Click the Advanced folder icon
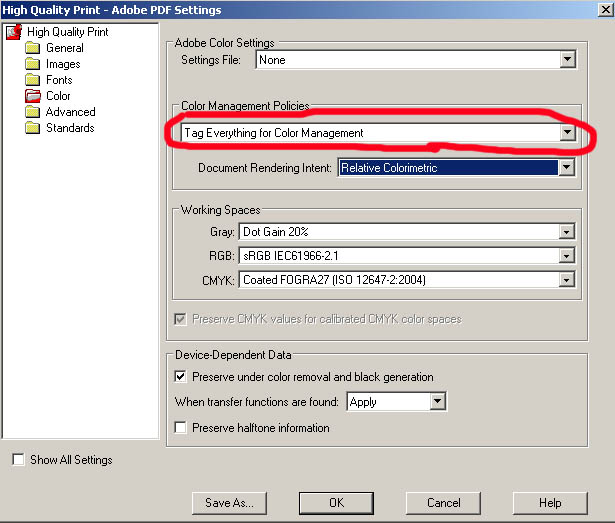This screenshot has height=523, width=615. [x=33, y=112]
